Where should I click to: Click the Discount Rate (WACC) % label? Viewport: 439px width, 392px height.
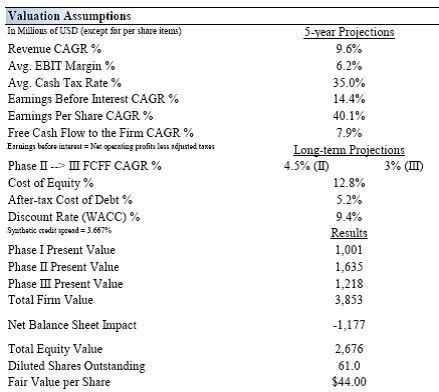(x=74, y=217)
